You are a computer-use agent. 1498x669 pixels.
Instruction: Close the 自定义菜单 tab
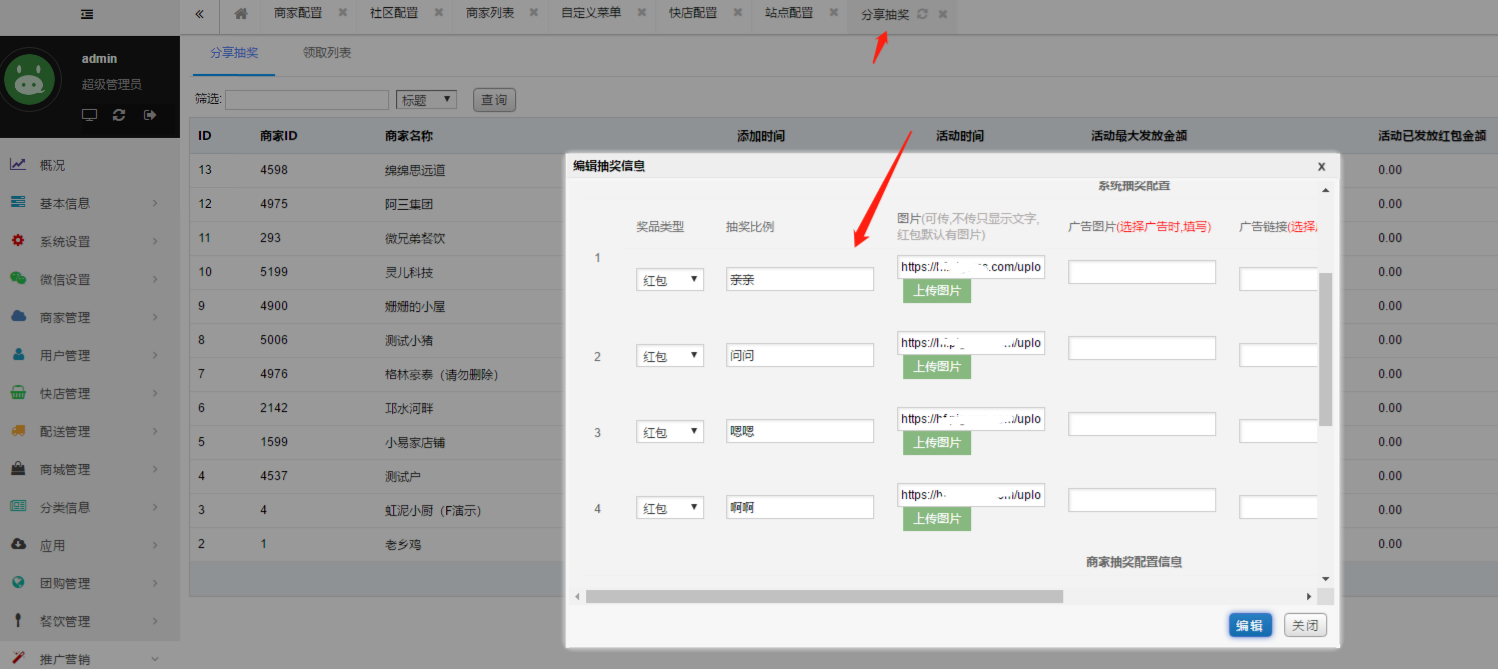tap(642, 13)
